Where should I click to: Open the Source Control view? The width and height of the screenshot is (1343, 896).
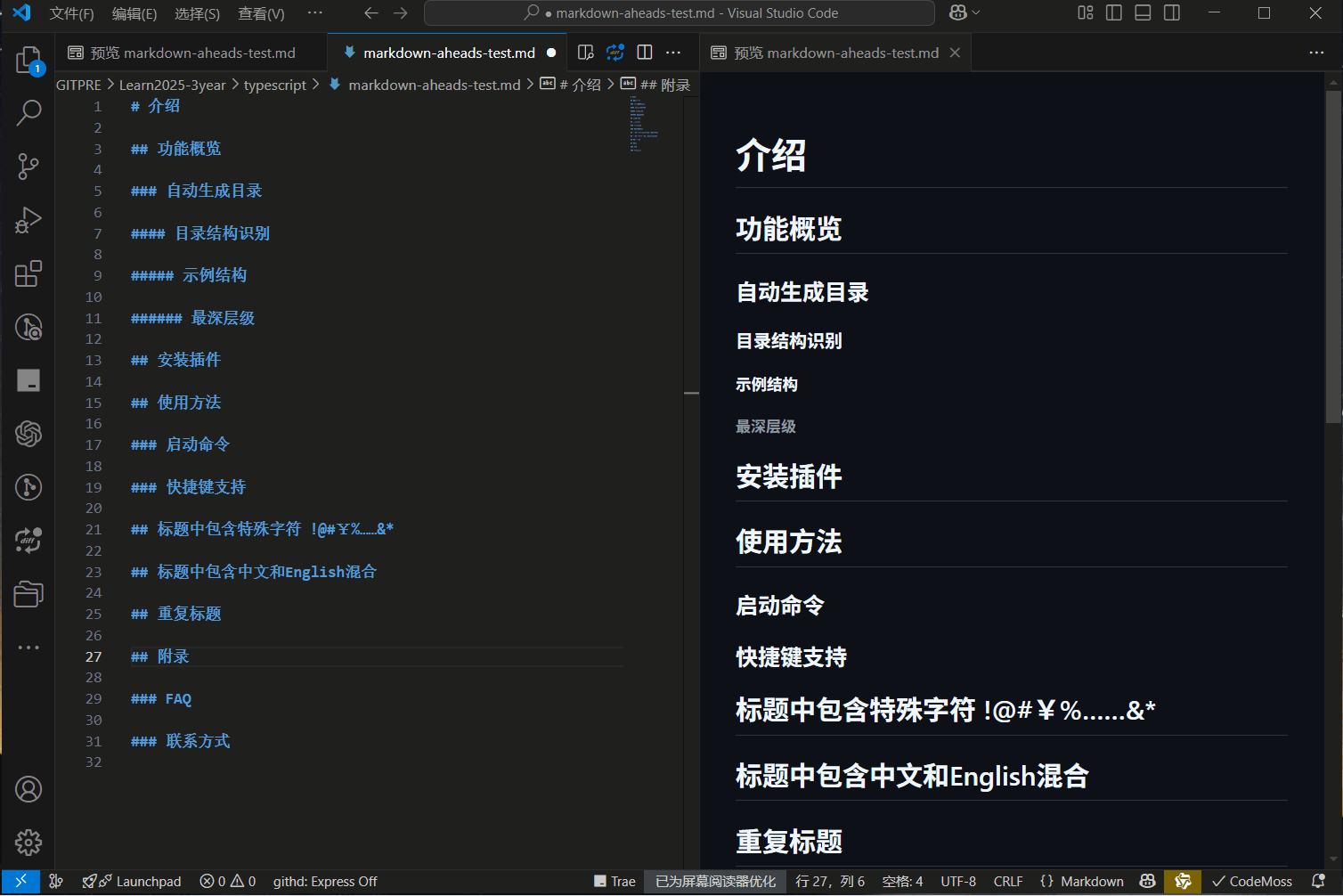[28, 167]
